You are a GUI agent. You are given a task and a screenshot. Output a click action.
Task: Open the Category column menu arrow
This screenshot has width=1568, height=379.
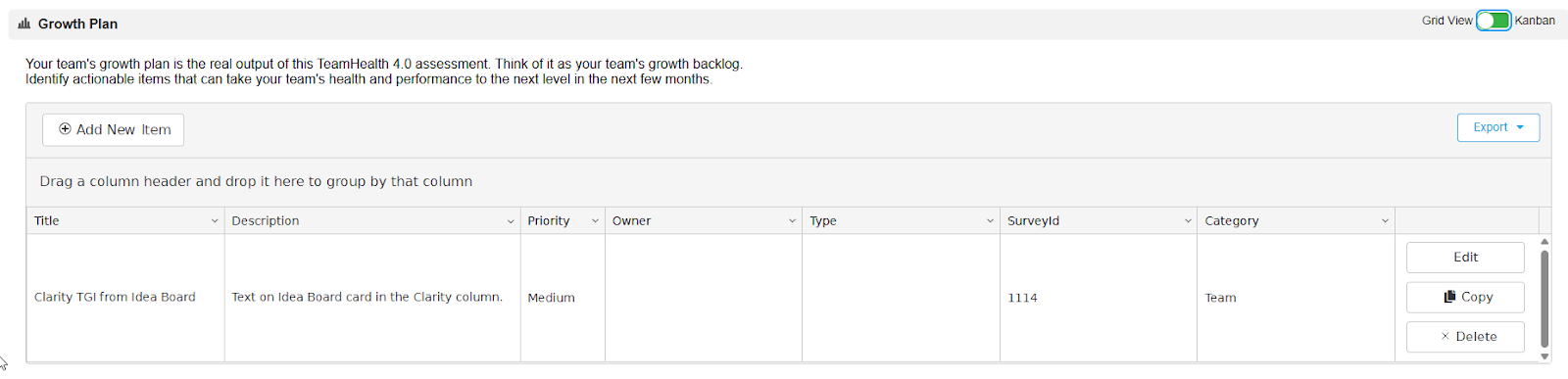click(x=1385, y=221)
